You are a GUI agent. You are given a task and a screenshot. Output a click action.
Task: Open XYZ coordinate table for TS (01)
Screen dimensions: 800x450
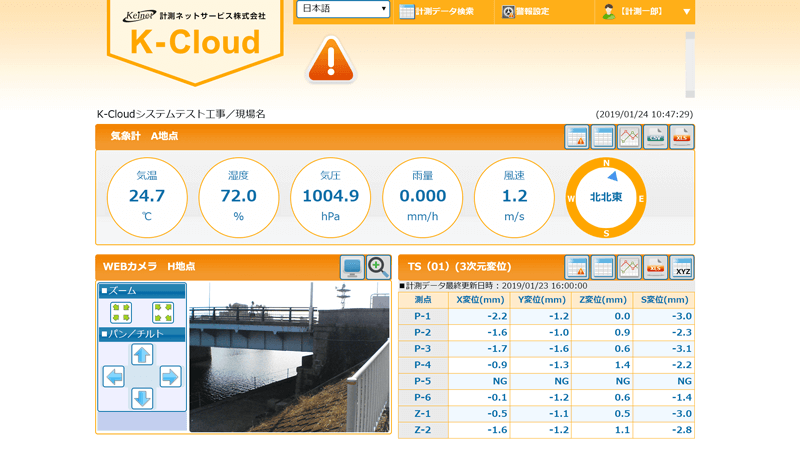click(x=682, y=267)
